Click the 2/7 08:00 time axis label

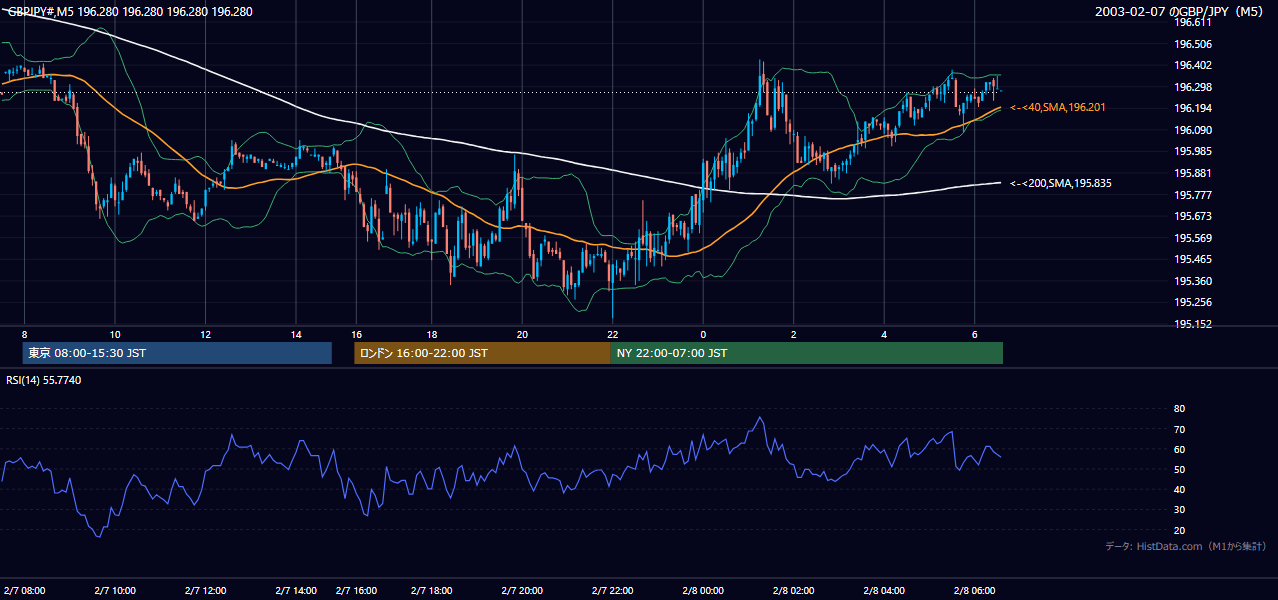[24, 591]
